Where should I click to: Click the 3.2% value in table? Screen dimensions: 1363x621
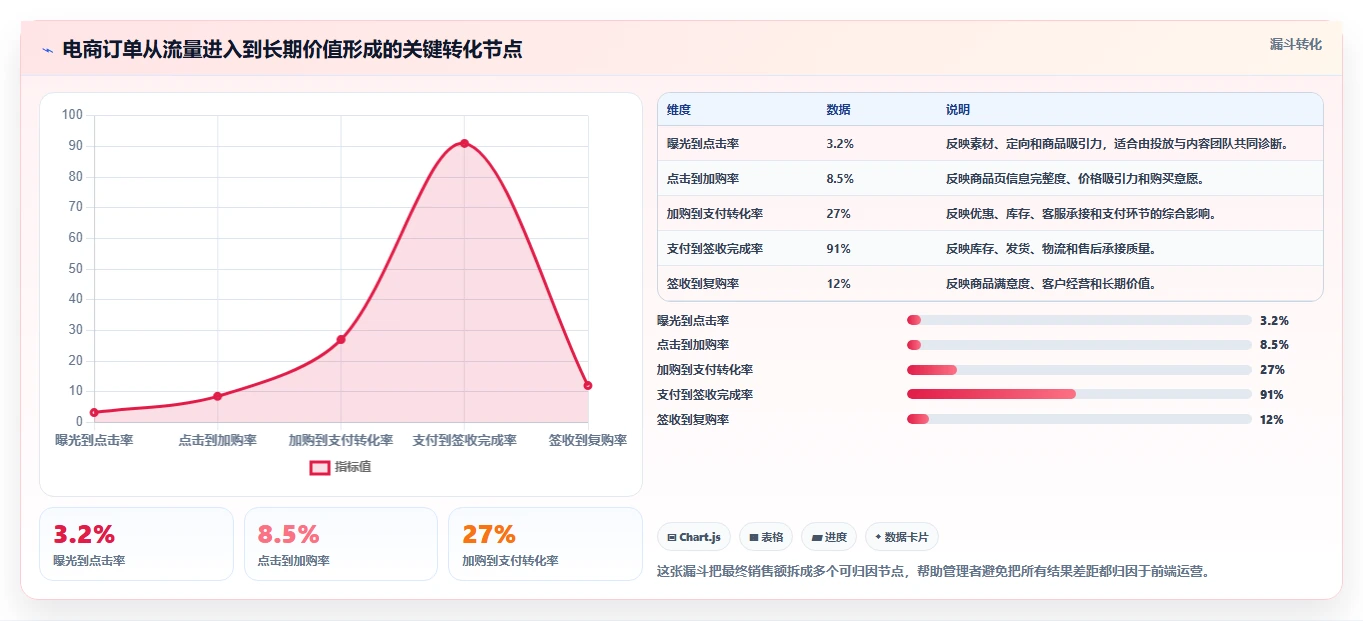click(840, 144)
